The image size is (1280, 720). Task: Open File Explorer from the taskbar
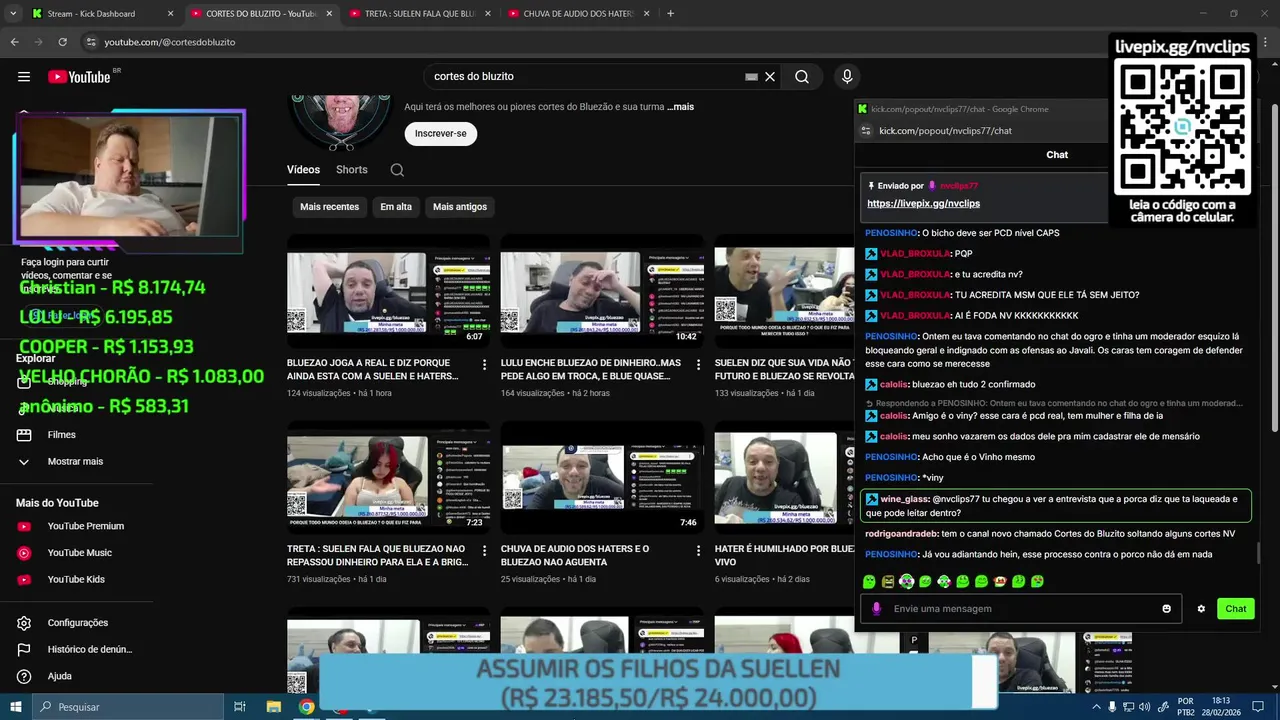click(x=273, y=707)
